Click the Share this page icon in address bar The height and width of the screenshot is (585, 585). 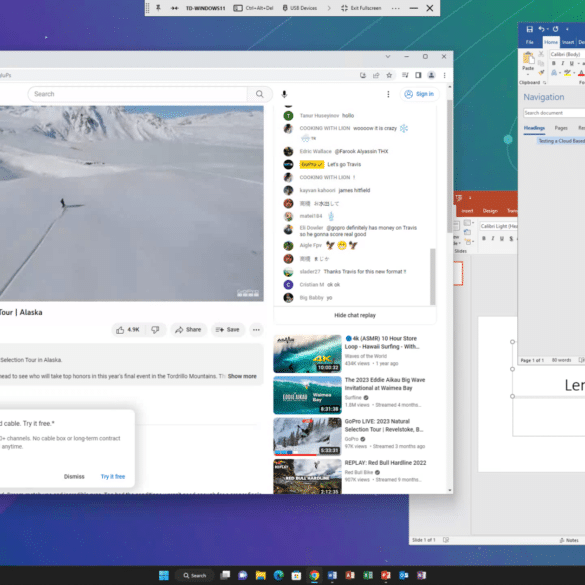pos(376,75)
